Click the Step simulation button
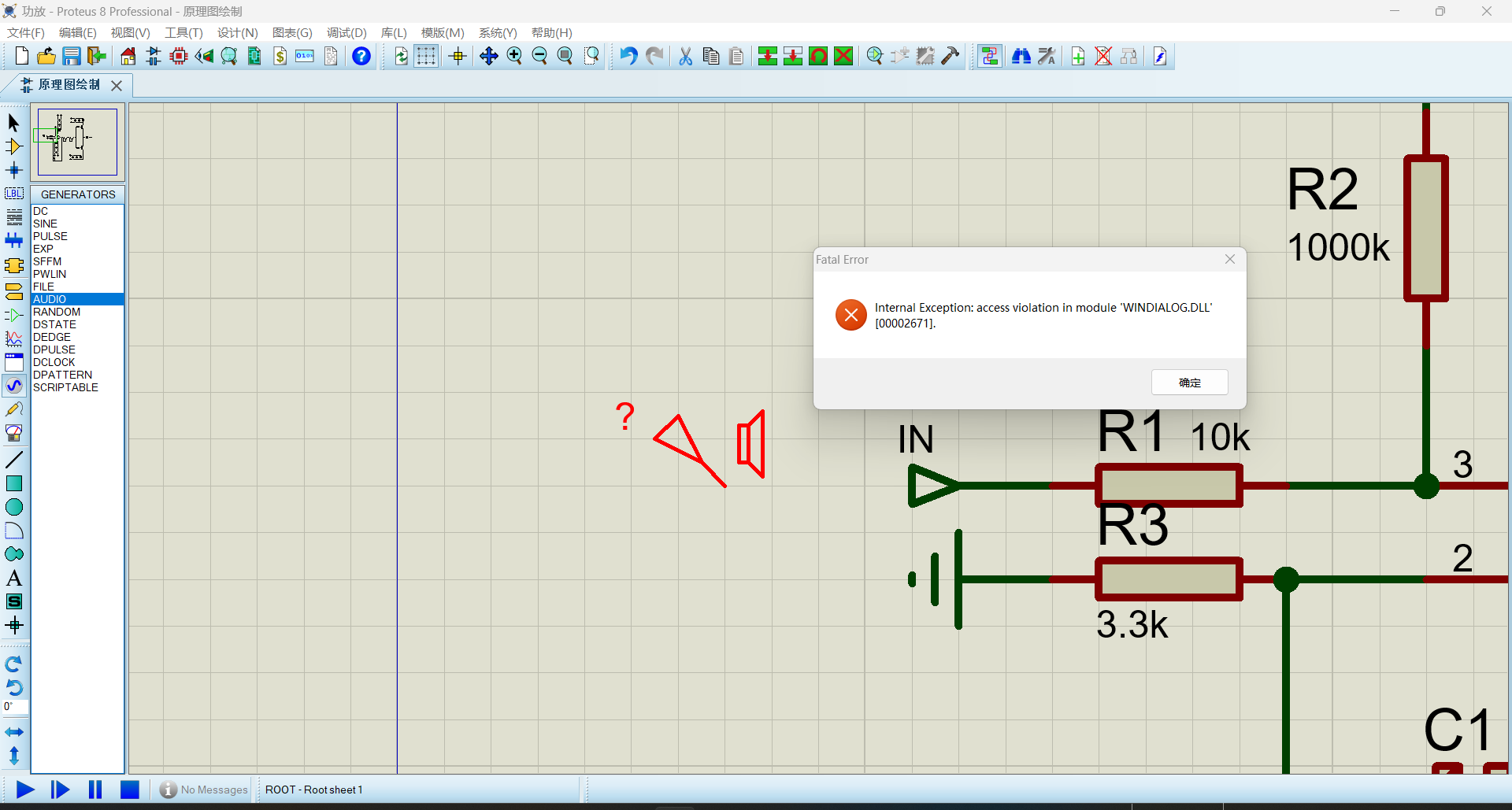1512x810 pixels. pos(60,790)
